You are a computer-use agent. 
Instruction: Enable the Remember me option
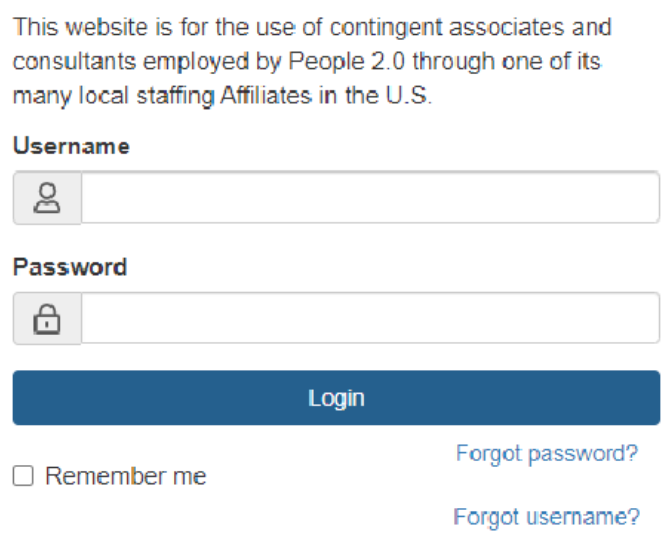click(x=23, y=476)
